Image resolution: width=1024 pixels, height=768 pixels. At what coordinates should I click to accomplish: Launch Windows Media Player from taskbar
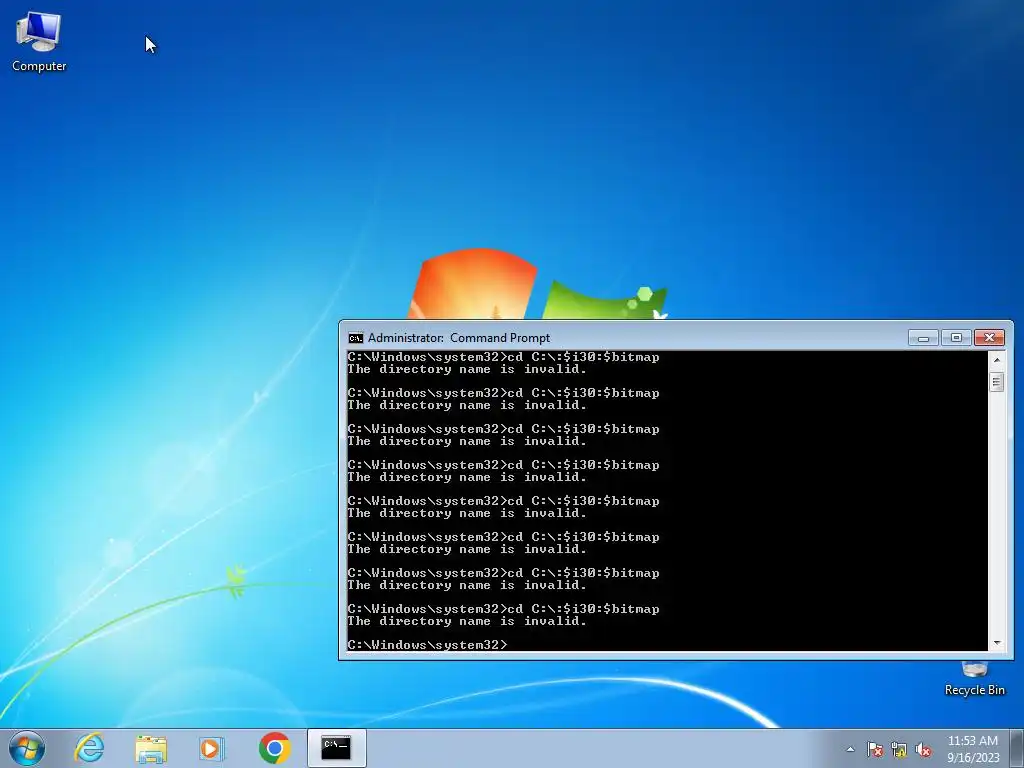click(x=212, y=748)
